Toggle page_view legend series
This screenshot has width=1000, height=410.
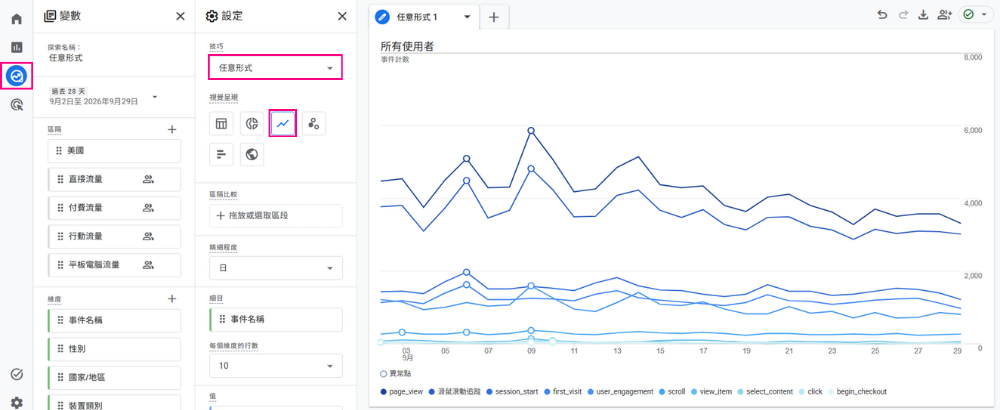pyautogui.click(x=401, y=392)
